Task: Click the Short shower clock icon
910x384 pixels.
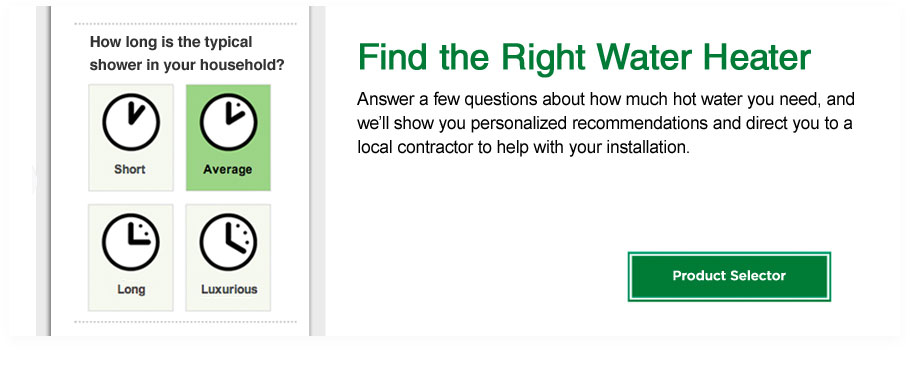Action: [131, 122]
